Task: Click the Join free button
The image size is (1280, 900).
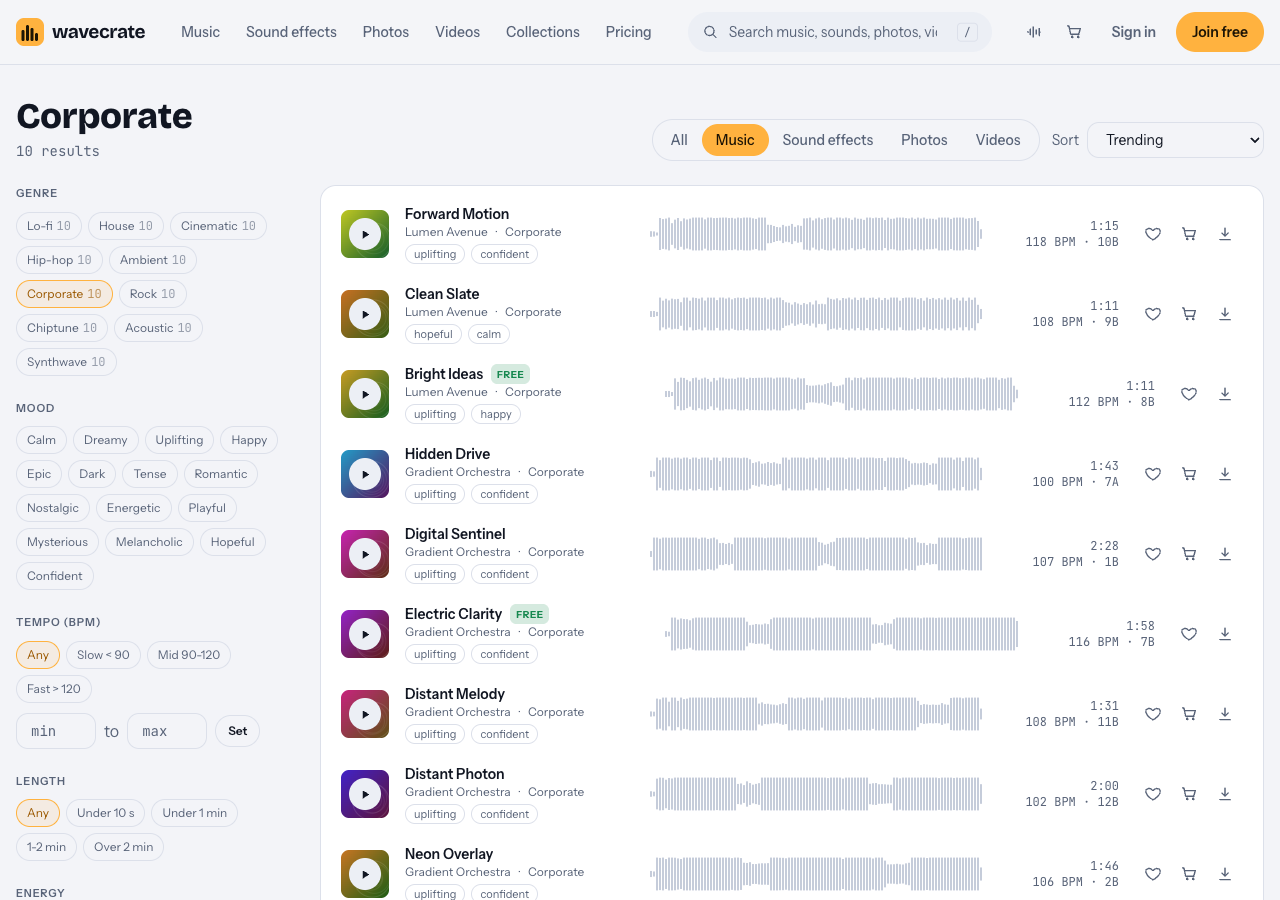Action: pos(1220,32)
